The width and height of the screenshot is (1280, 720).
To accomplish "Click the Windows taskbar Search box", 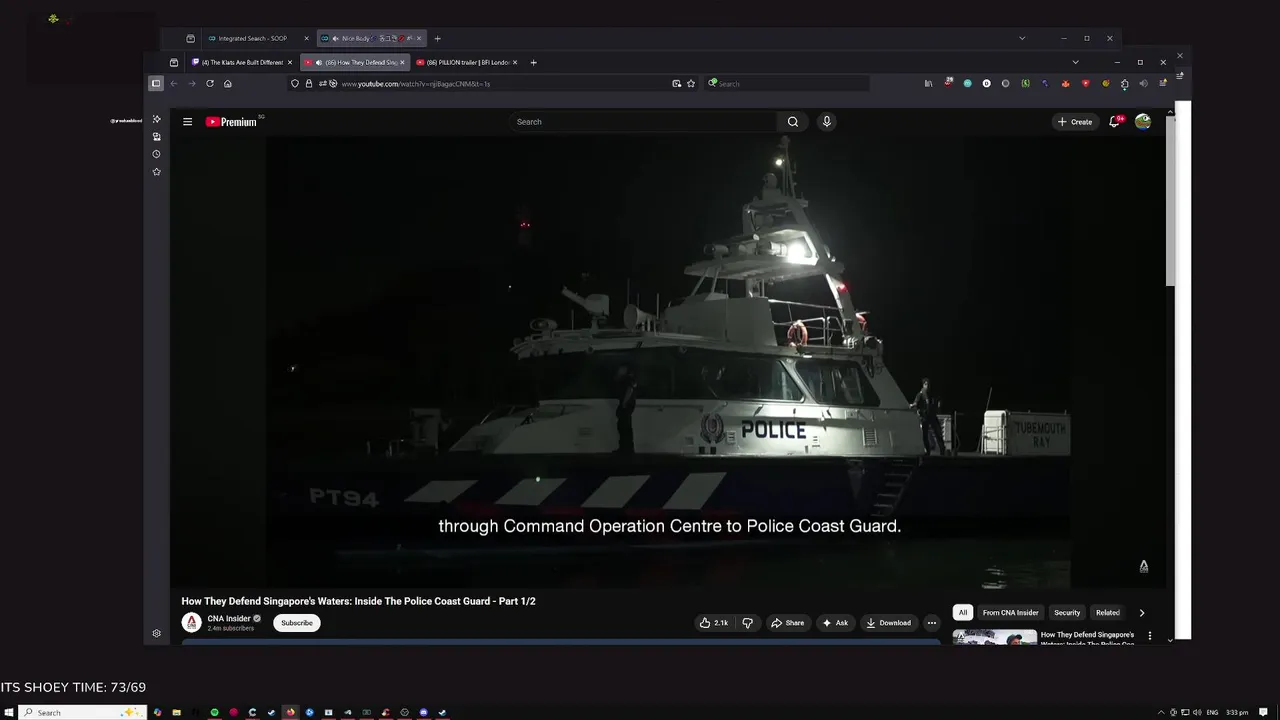I will pos(84,712).
